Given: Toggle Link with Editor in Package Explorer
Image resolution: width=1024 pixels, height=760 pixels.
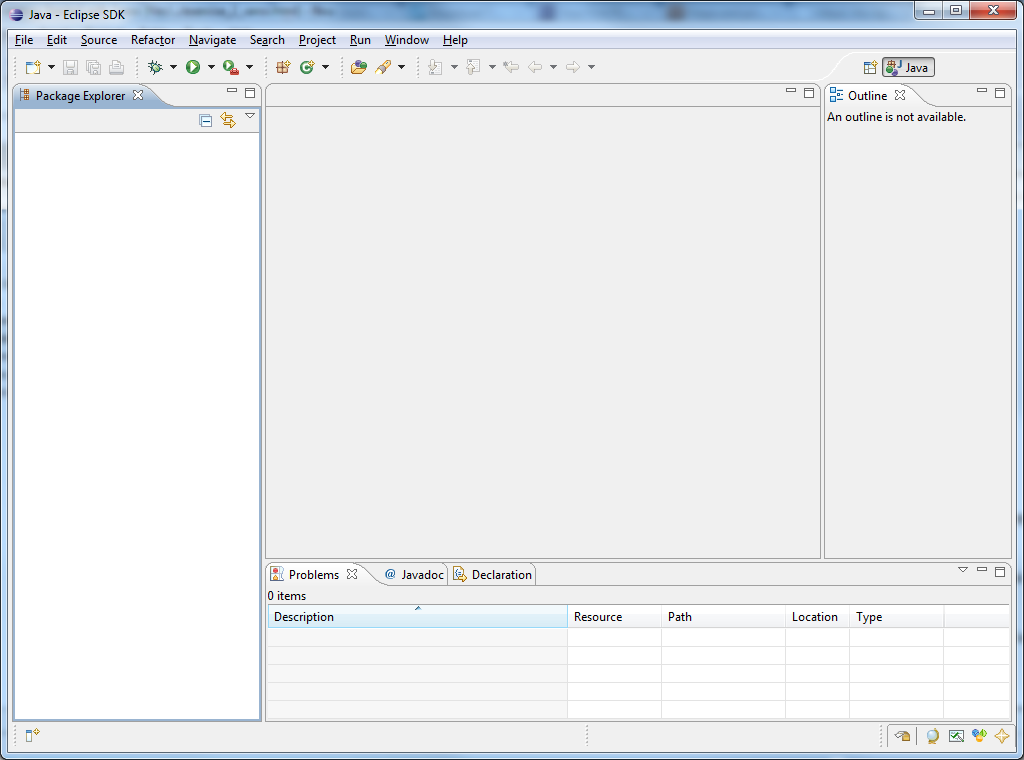Looking at the screenshot, I should tap(228, 120).
